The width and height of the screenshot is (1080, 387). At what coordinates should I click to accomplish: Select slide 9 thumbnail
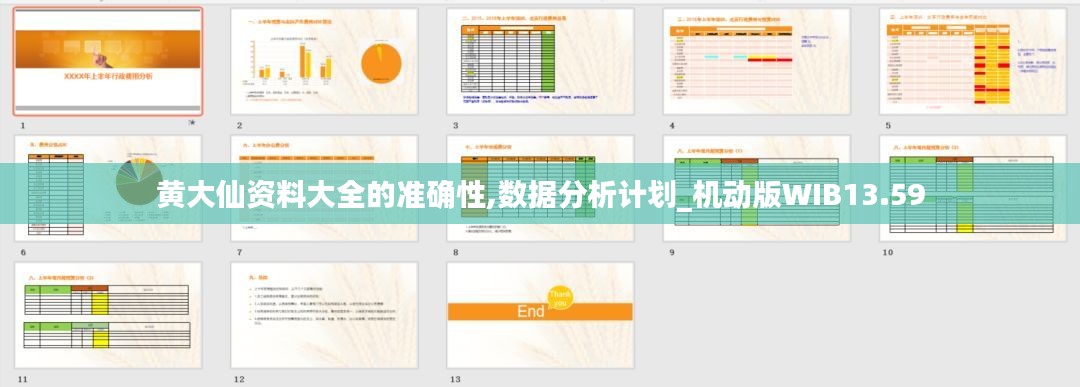pyautogui.click(x=757, y=188)
